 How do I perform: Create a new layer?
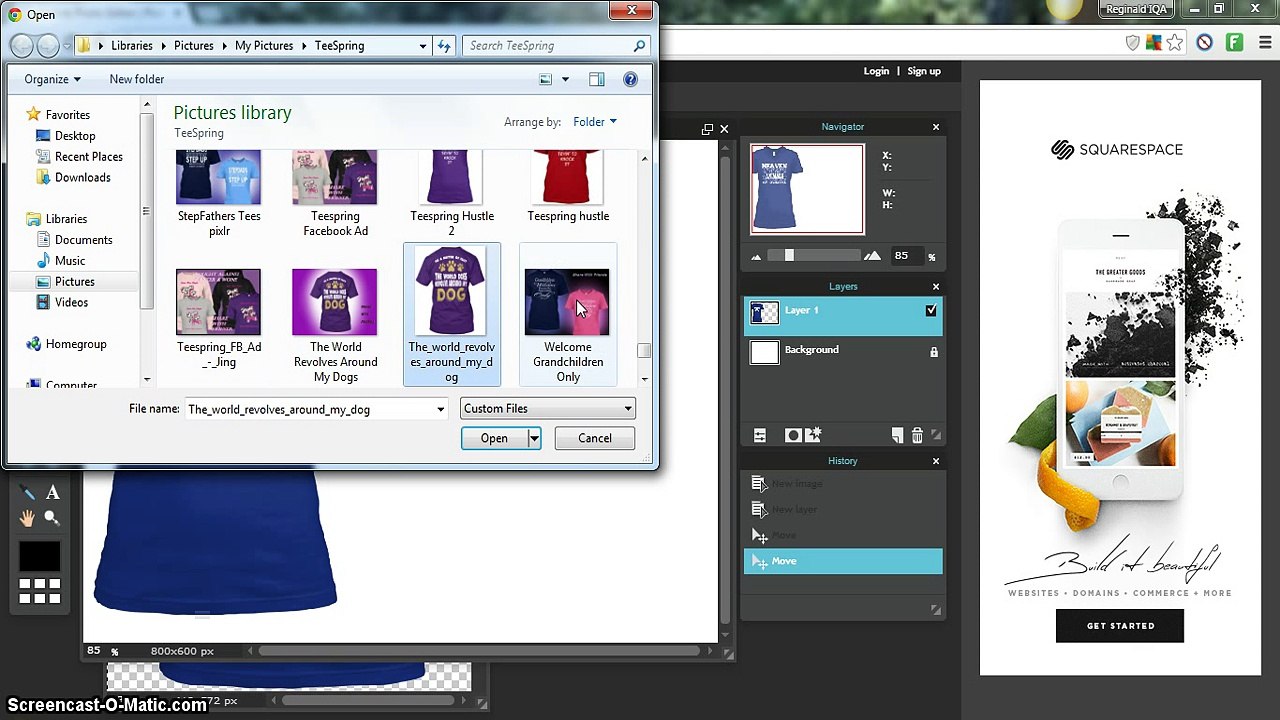tap(897, 435)
